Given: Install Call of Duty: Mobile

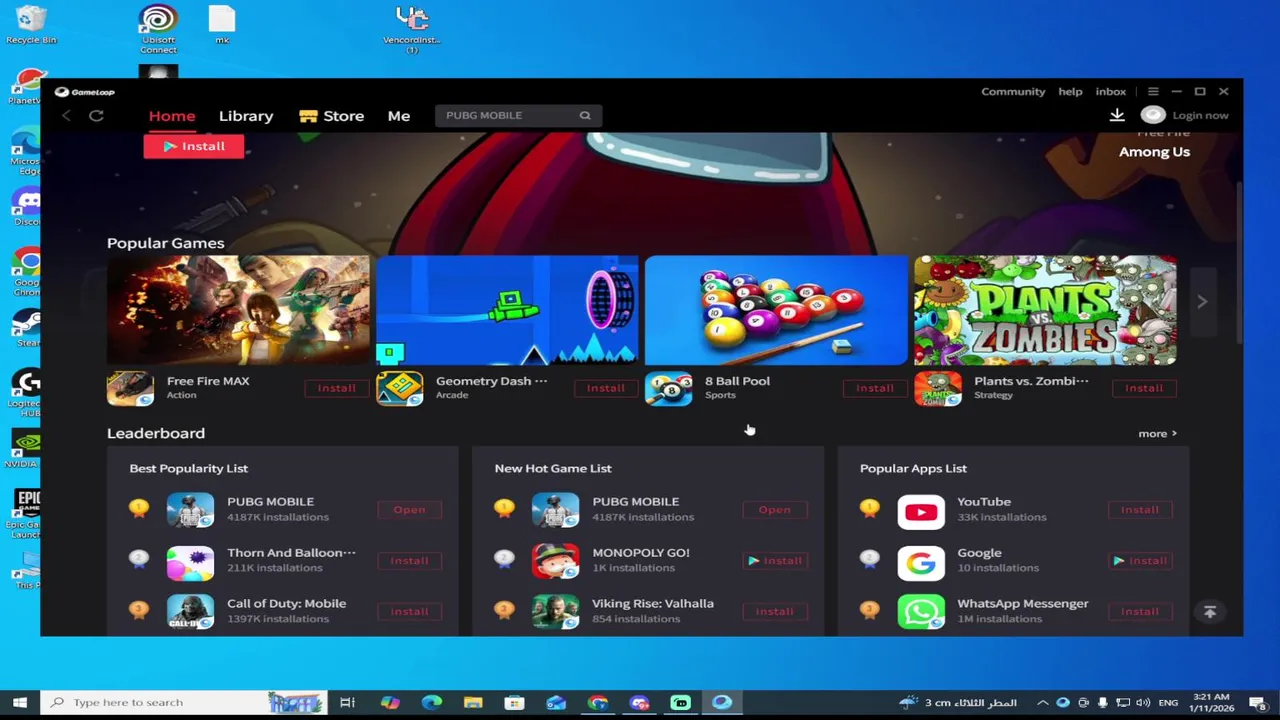Looking at the screenshot, I should (409, 611).
